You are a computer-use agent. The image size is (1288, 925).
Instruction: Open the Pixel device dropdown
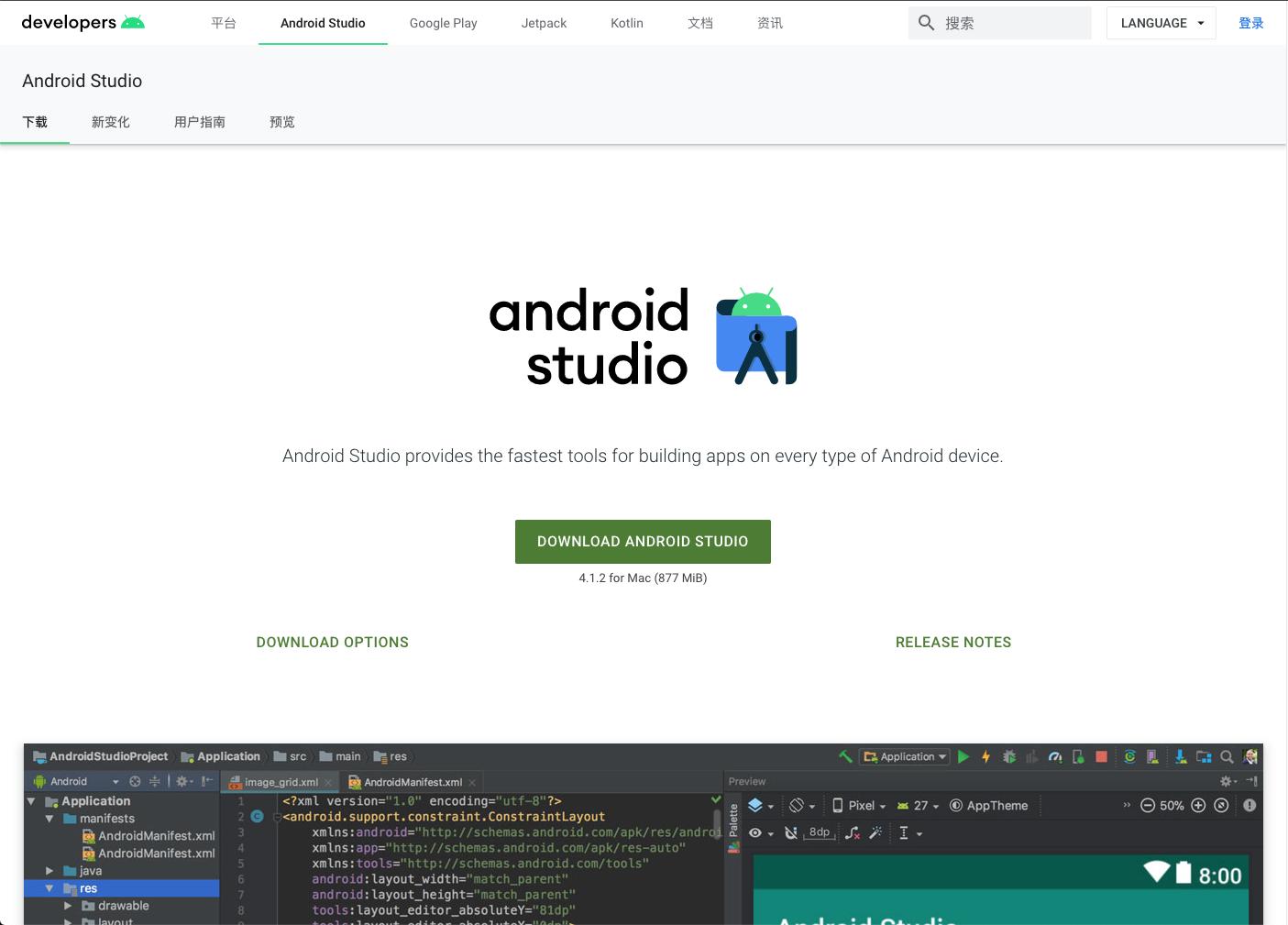[x=859, y=805]
